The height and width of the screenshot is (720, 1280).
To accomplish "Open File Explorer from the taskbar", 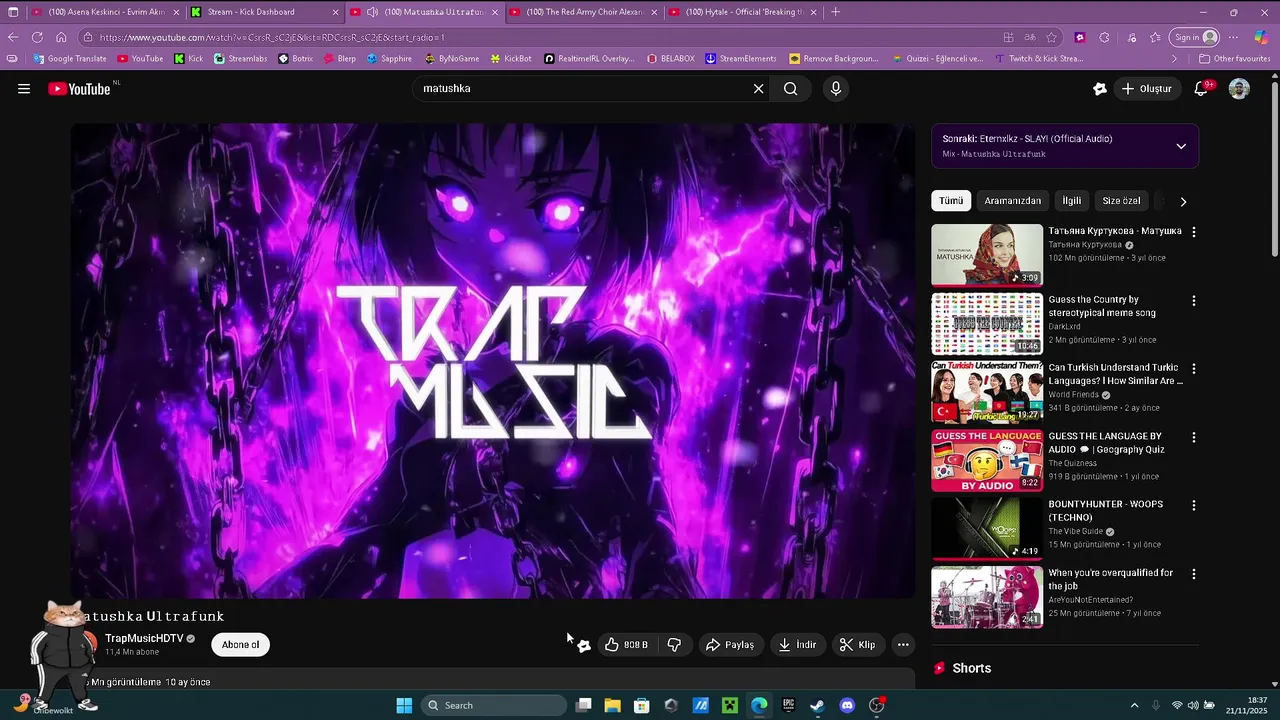I will [x=613, y=706].
